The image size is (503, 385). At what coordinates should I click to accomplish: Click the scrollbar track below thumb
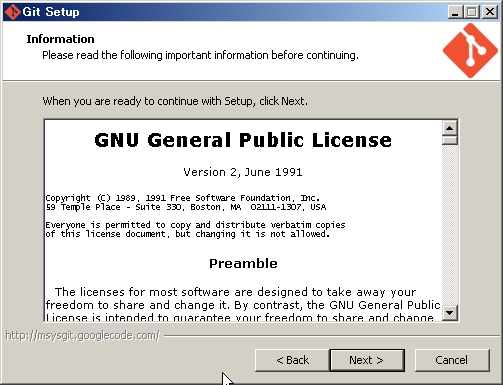[x=450, y=225]
